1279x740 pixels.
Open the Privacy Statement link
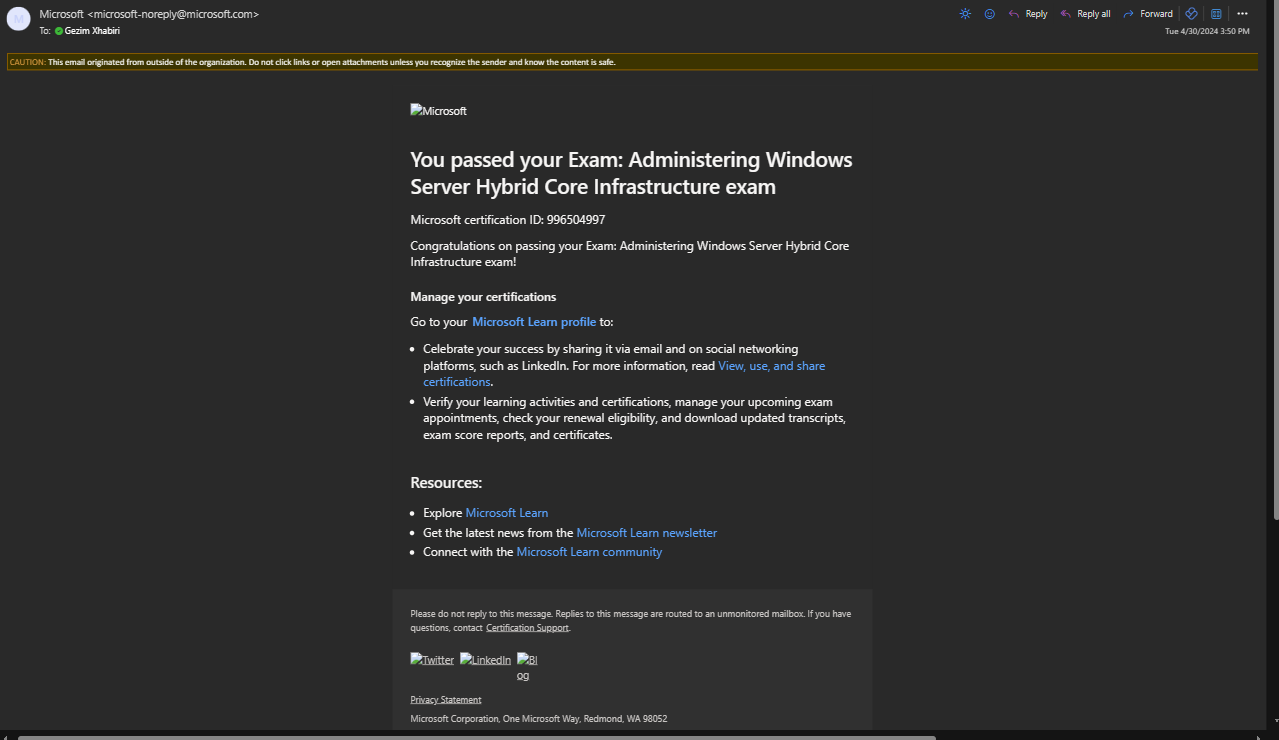point(445,700)
